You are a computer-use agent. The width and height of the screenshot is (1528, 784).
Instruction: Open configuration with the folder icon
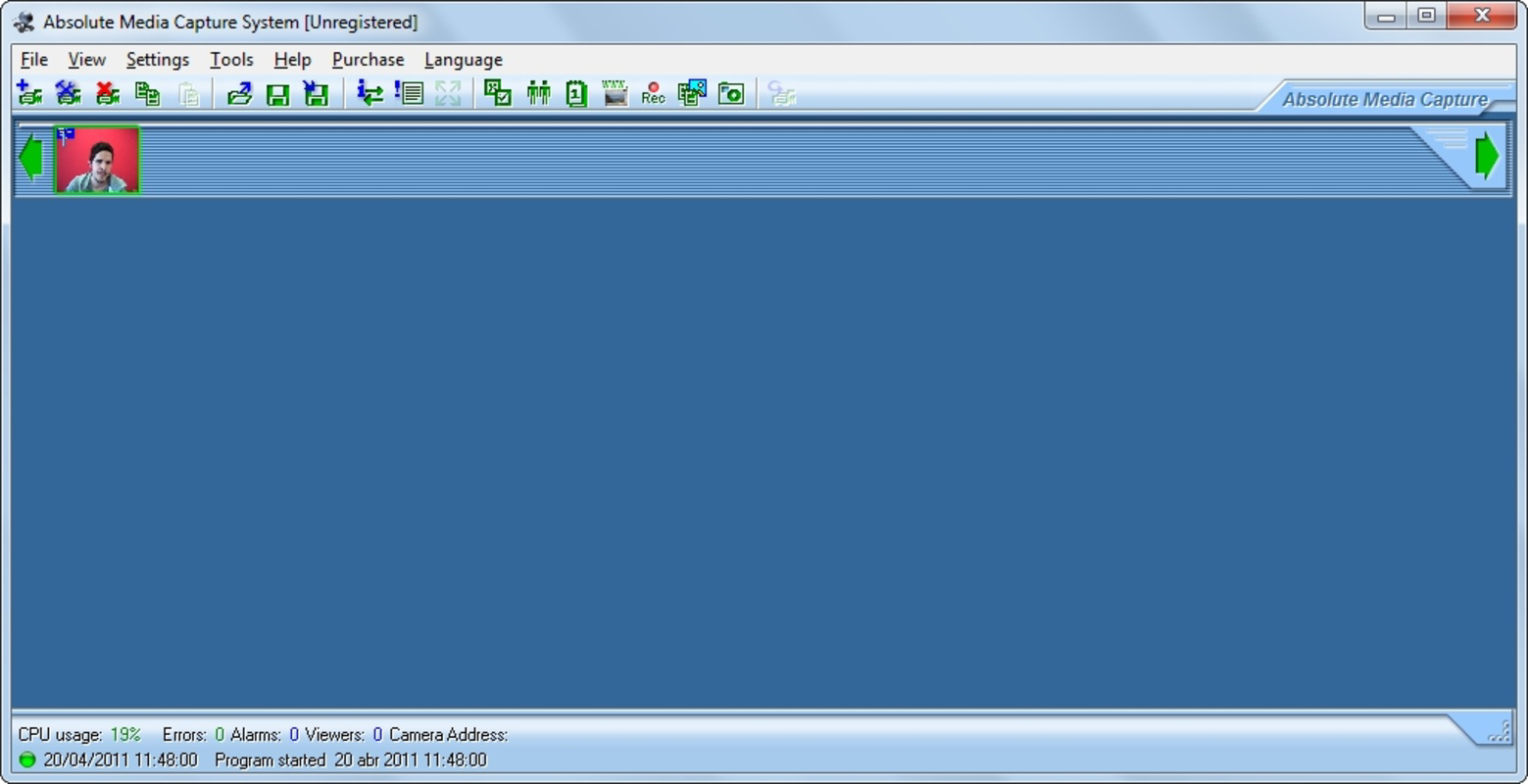tap(239, 93)
